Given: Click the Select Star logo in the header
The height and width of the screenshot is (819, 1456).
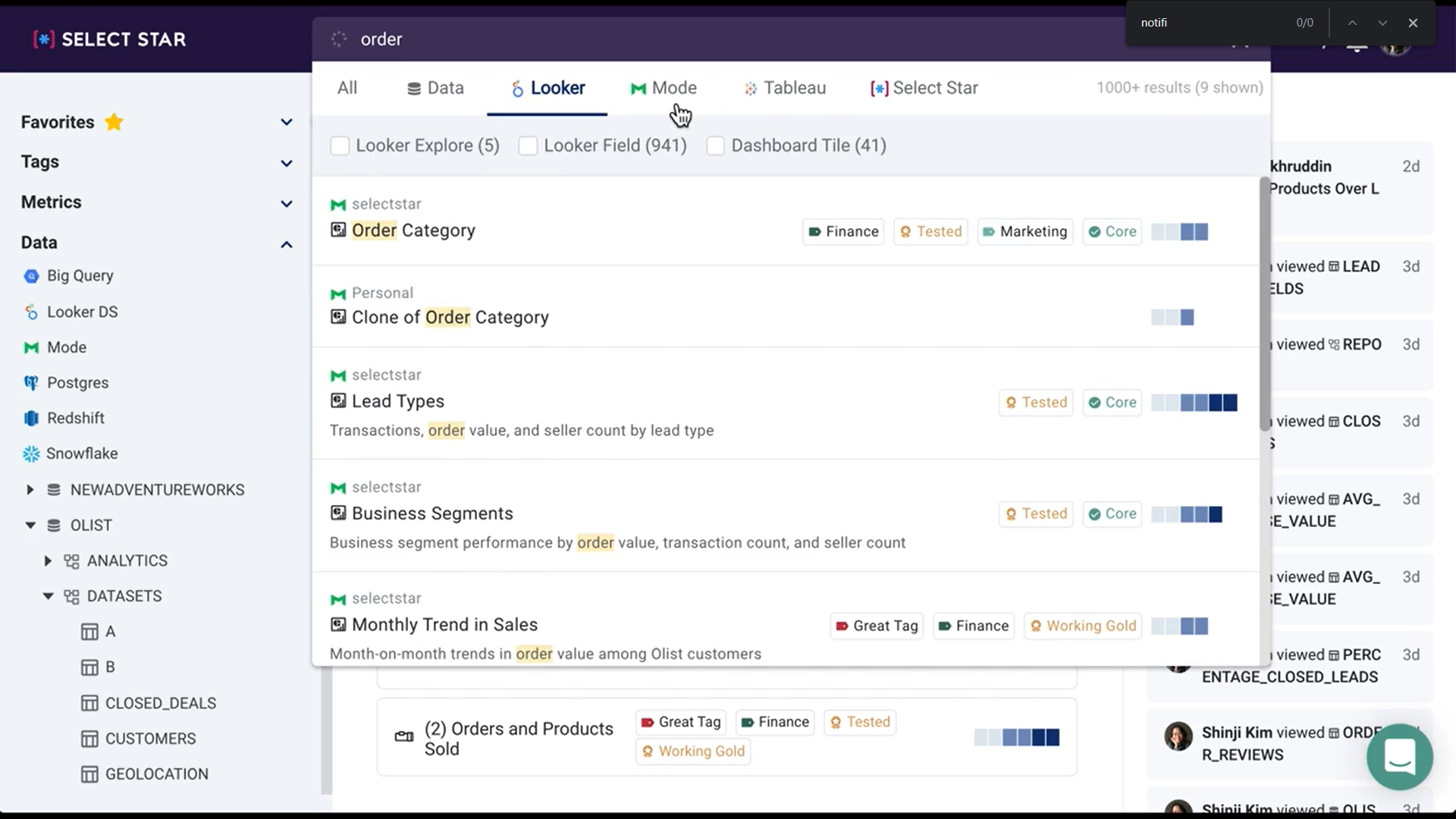Looking at the screenshot, I should pyautogui.click(x=108, y=39).
